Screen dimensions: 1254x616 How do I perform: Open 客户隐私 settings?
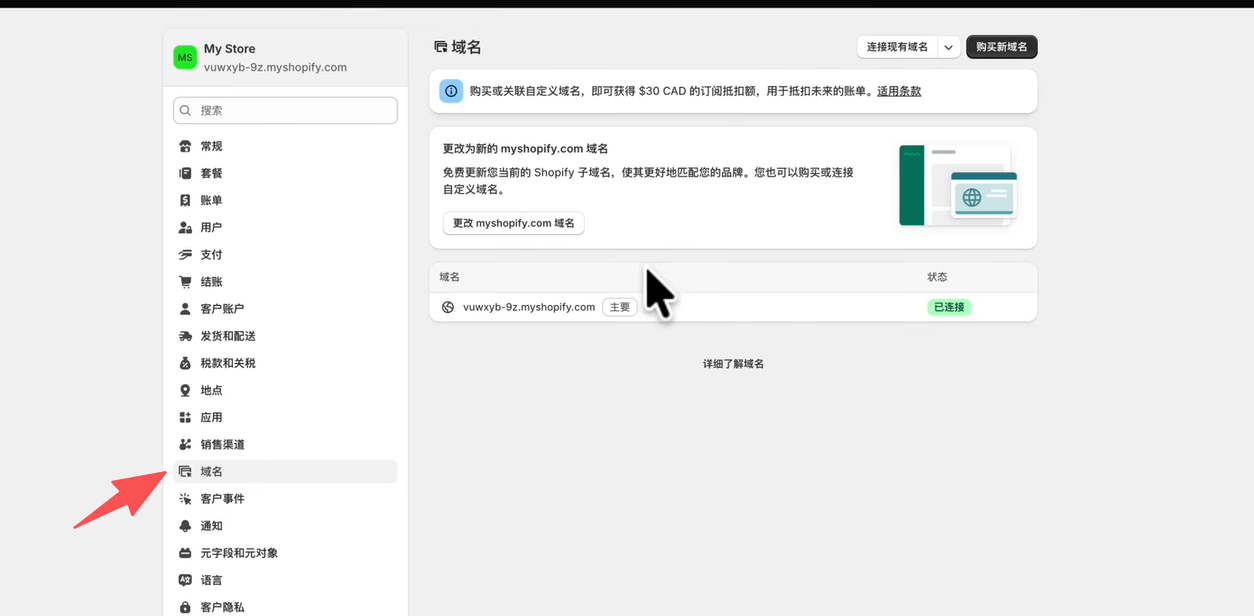(x=285, y=607)
